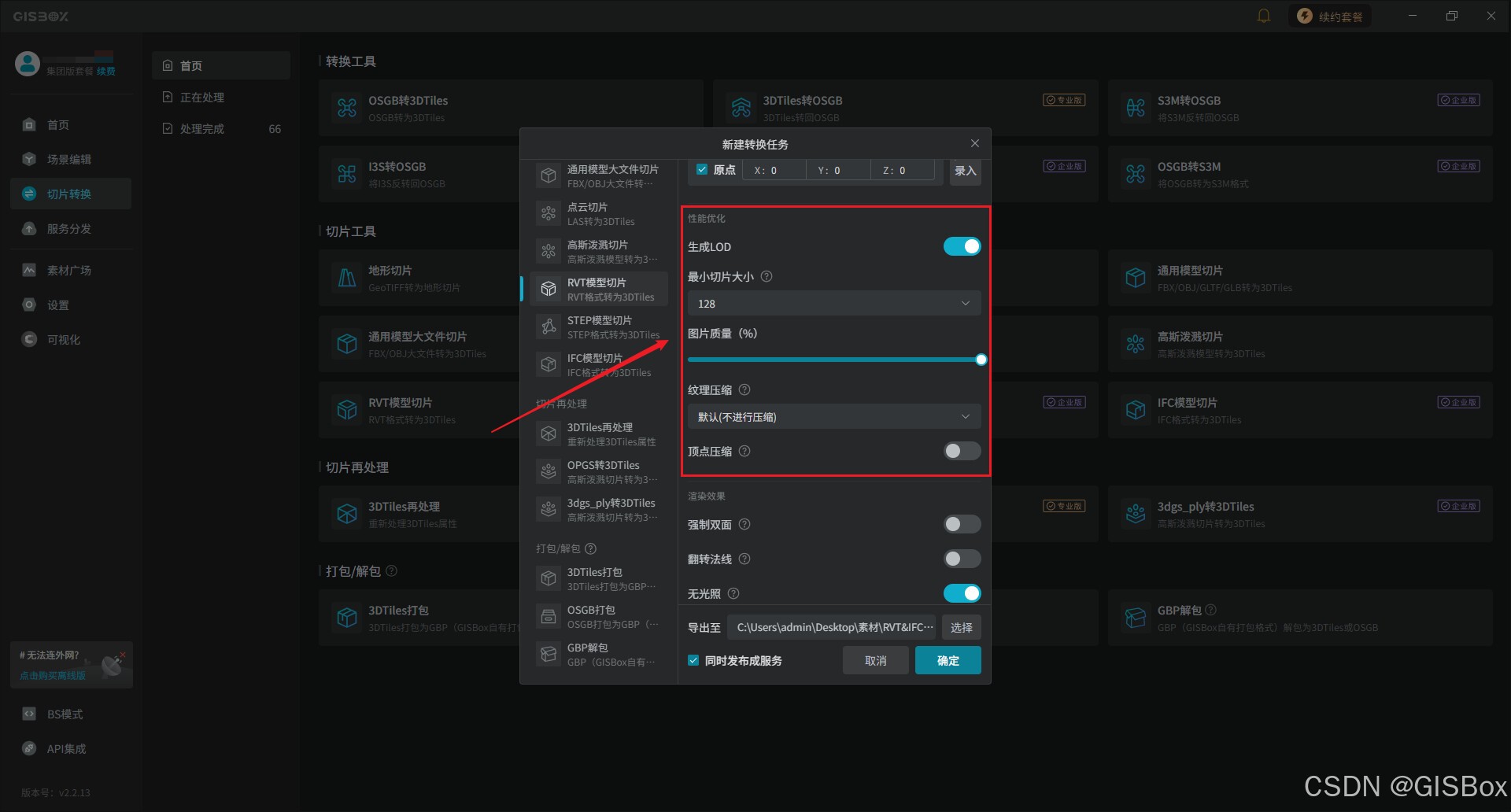Image resolution: width=1511 pixels, height=812 pixels.
Task: Select 3DTiles再处理 in the dialog list
Action: tap(599, 434)
